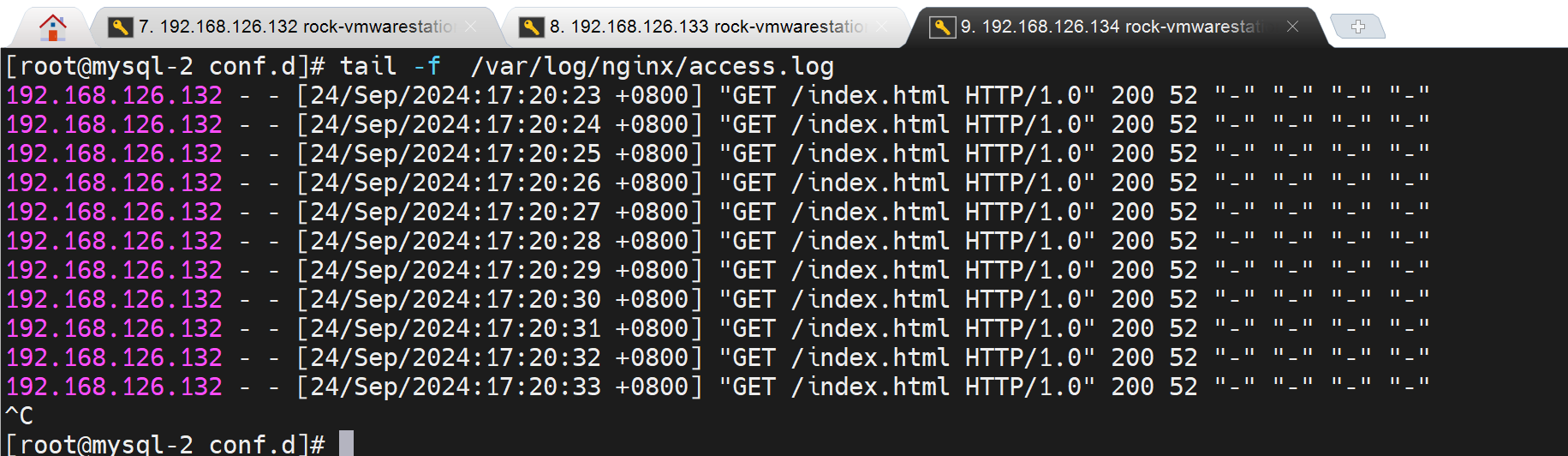Viewport: 1568px width, 456px height.
Task: Click session icon on tab 8
Action: (531, 27)
